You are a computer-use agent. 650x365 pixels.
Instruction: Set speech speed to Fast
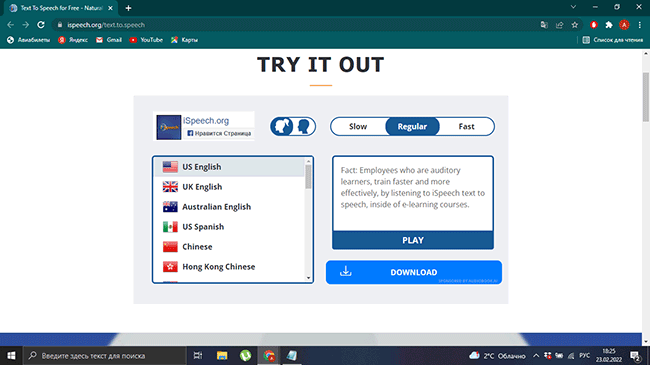point(466,127)
